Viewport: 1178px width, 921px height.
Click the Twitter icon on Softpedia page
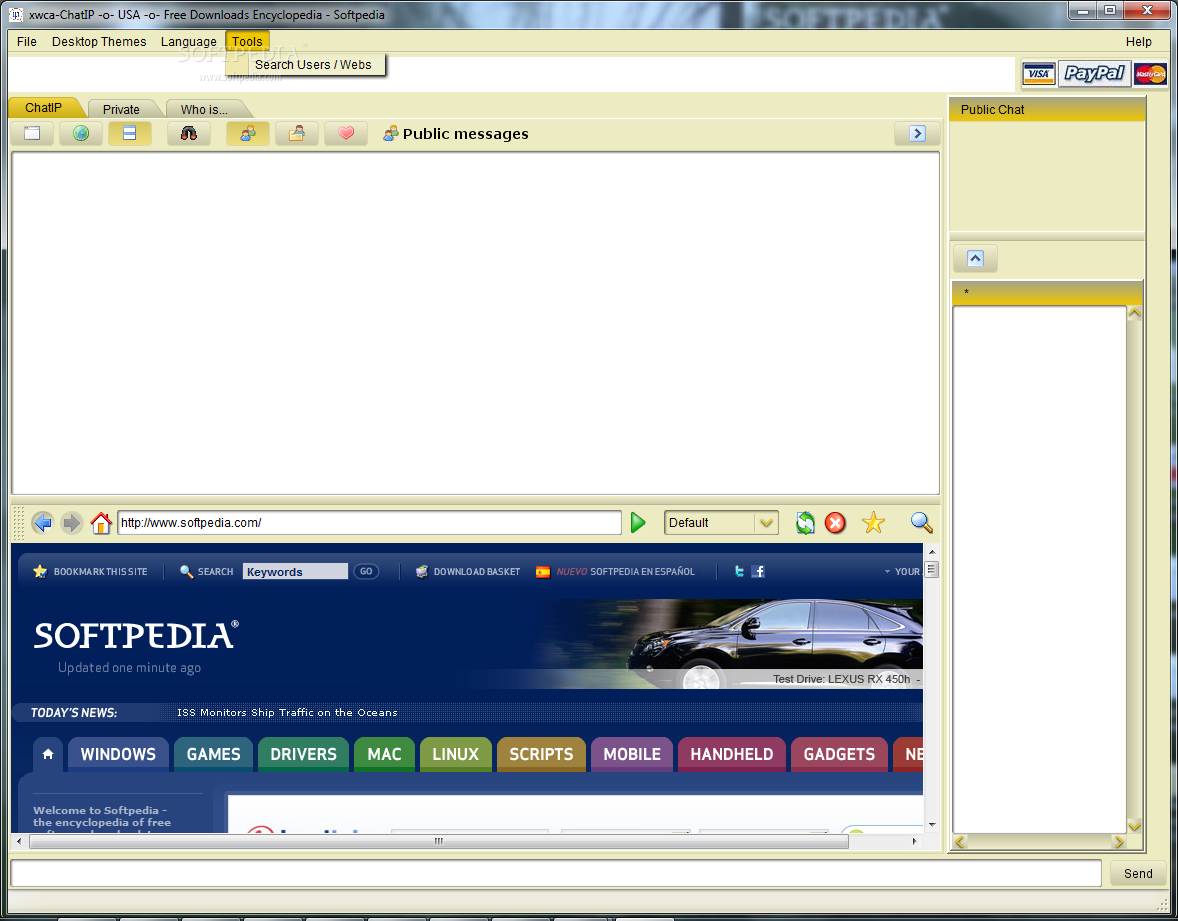[x=739, y=572]
